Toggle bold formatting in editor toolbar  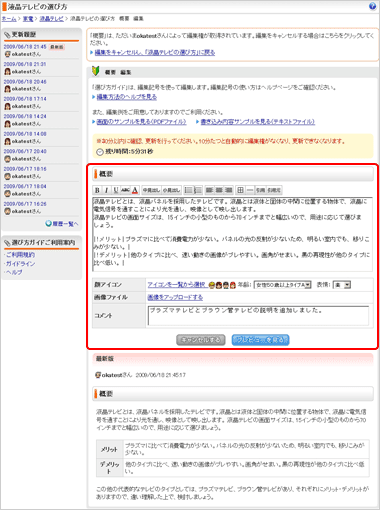(x=97, y=190)
